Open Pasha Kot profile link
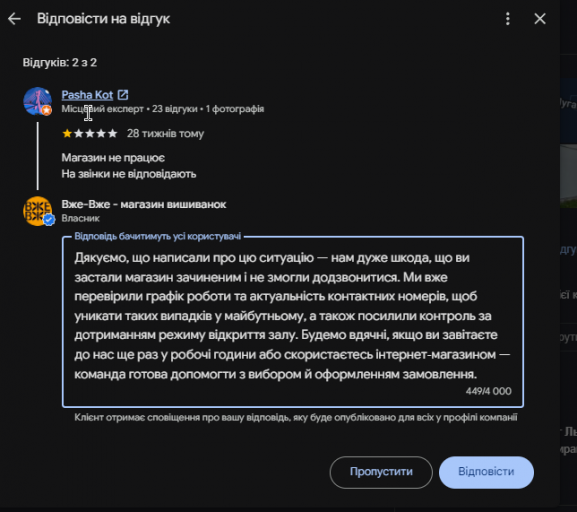 coord(87,95)
